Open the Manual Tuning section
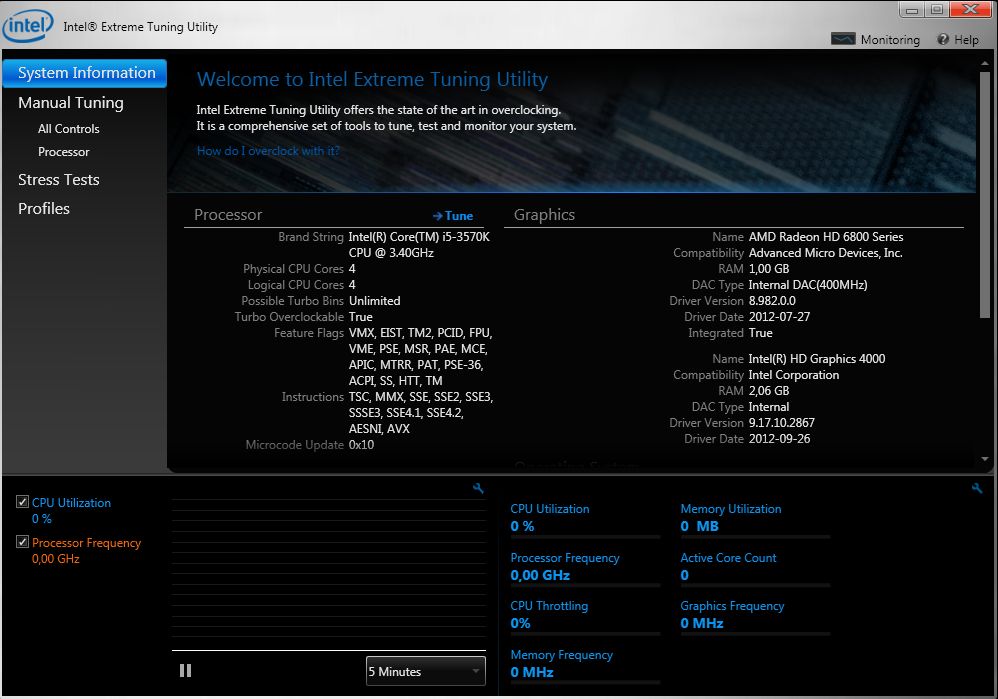Viewport: 998px width, 699px height. pos(71,102)
